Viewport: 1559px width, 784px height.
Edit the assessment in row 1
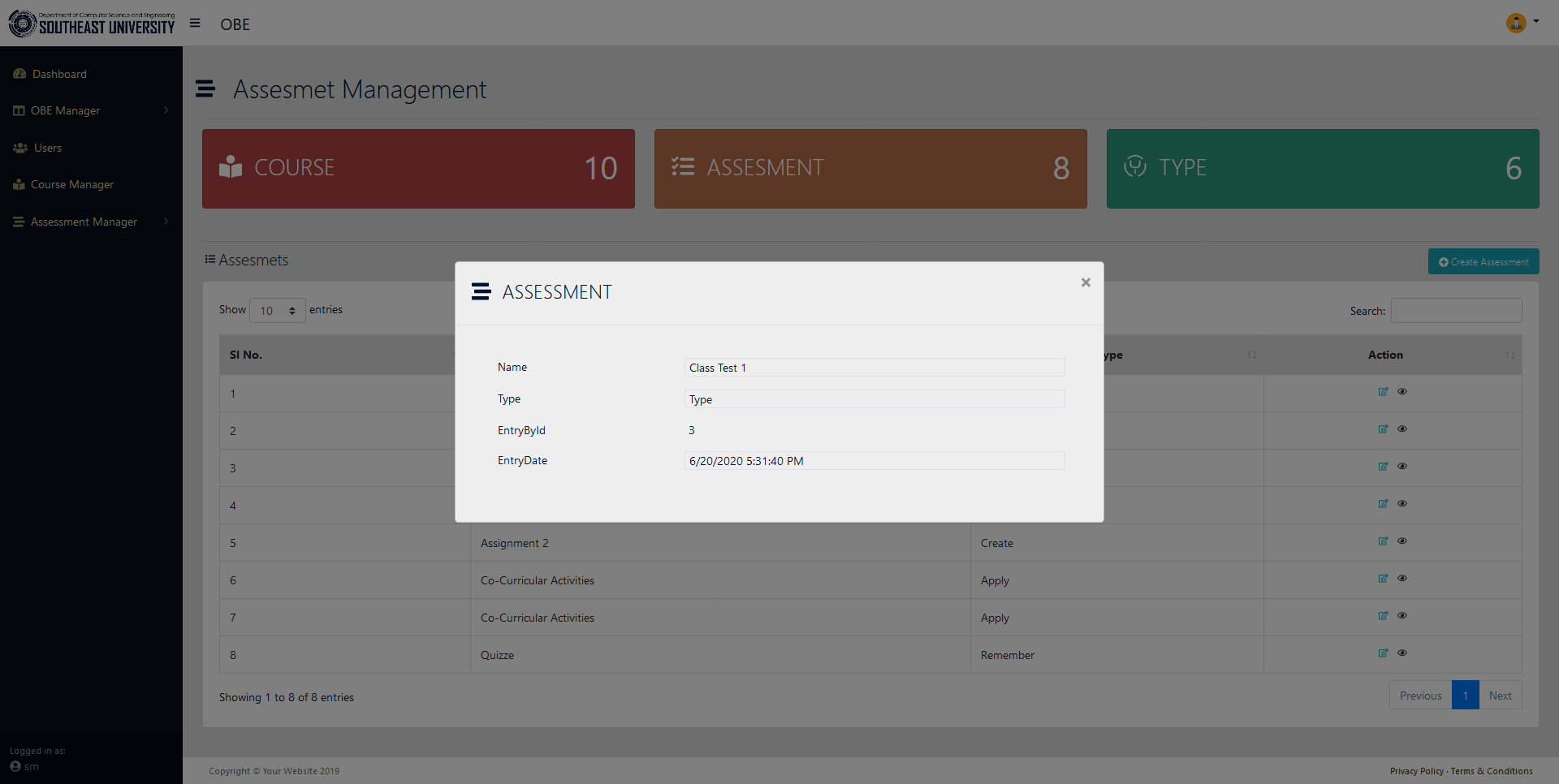tap(1383, 392)
